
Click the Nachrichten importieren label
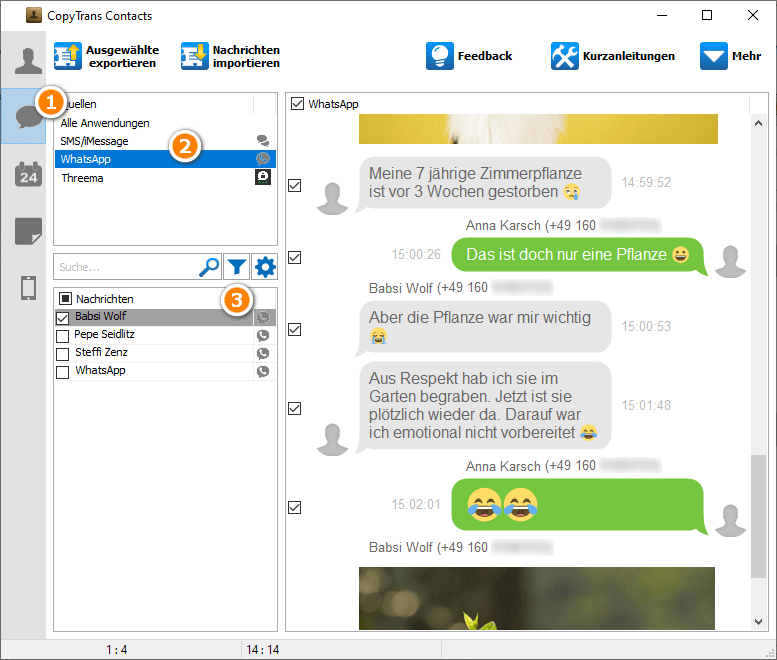[x=246, y=56]
